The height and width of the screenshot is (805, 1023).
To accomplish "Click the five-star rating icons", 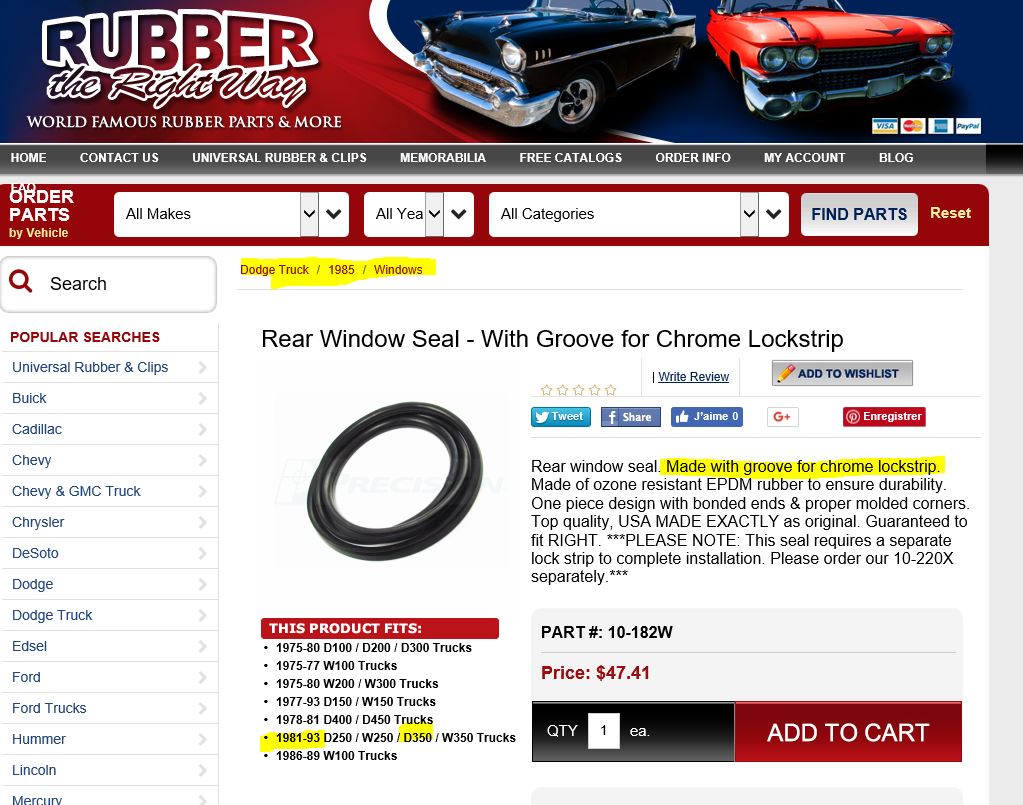I will (x=578, y=390).
